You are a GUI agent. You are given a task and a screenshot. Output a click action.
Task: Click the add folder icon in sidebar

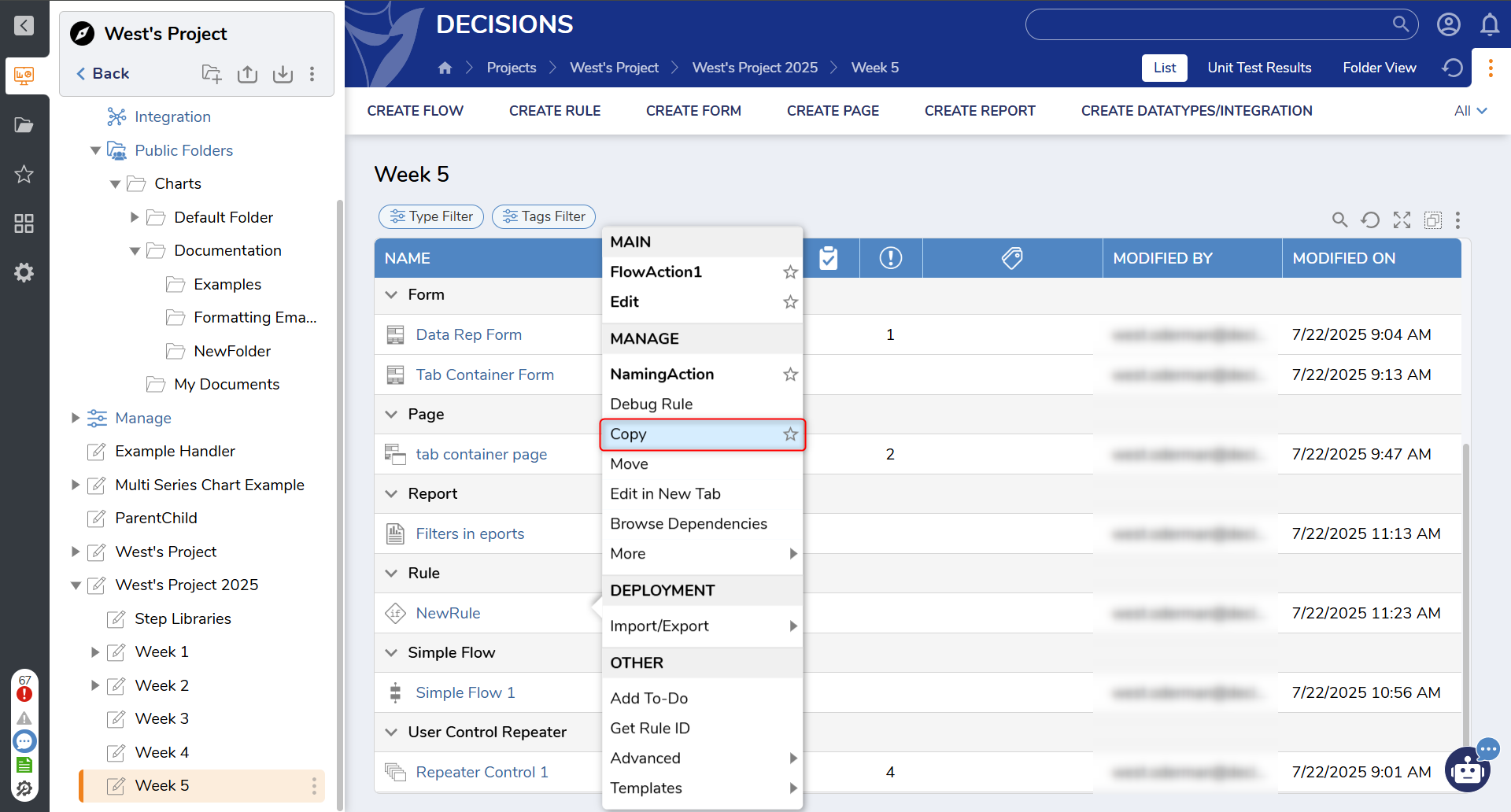[x=211, y=74]
